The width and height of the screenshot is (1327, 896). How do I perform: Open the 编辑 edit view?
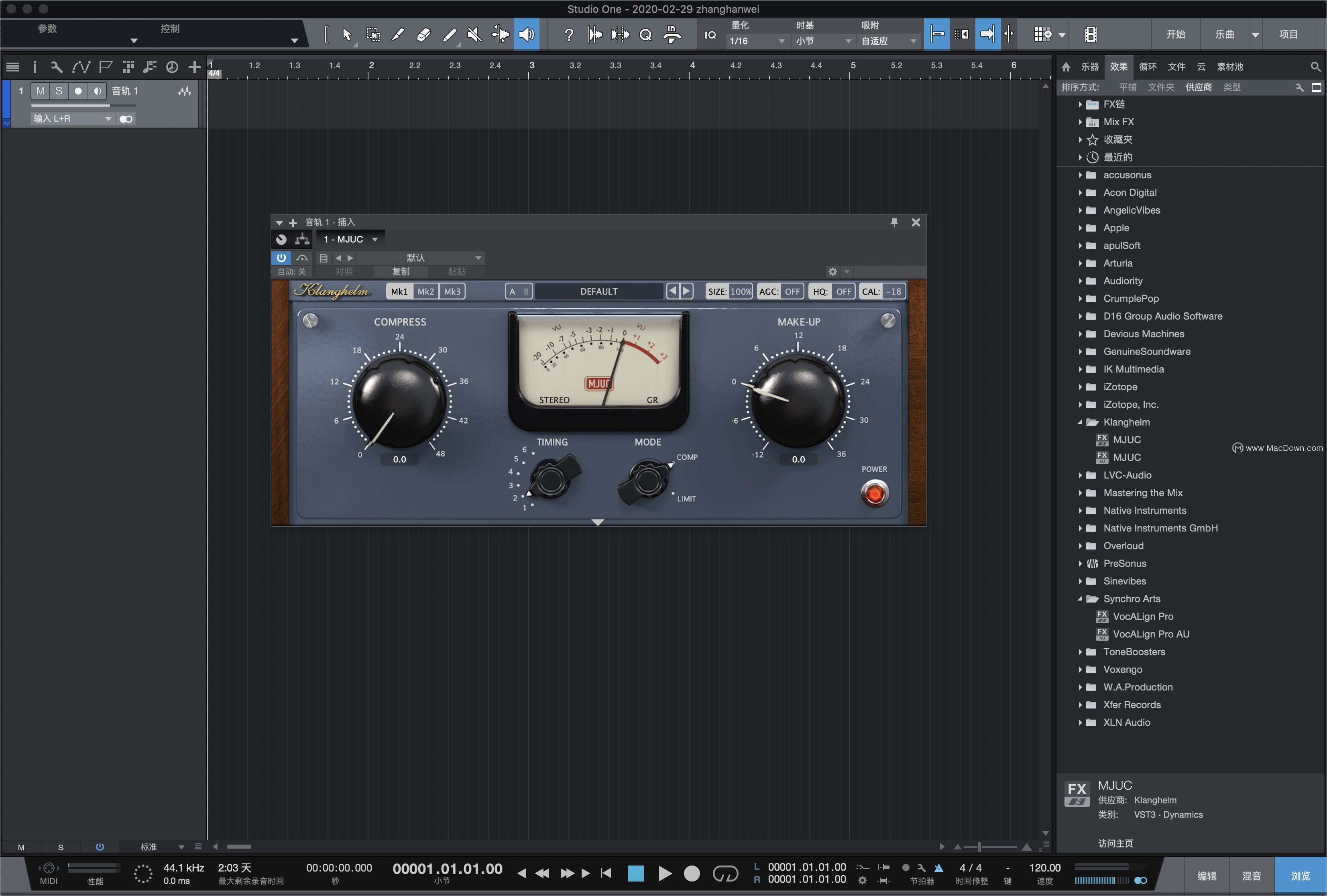click(x=1207, y=876)
